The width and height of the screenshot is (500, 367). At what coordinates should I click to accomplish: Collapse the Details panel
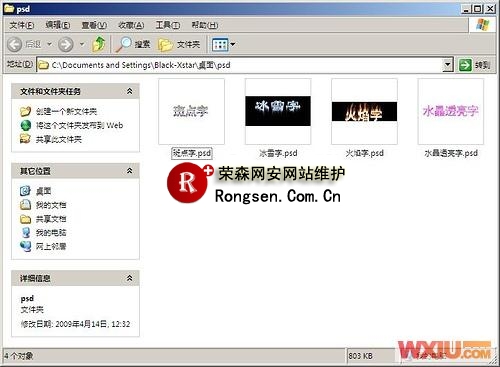click(x=129, y=278)
